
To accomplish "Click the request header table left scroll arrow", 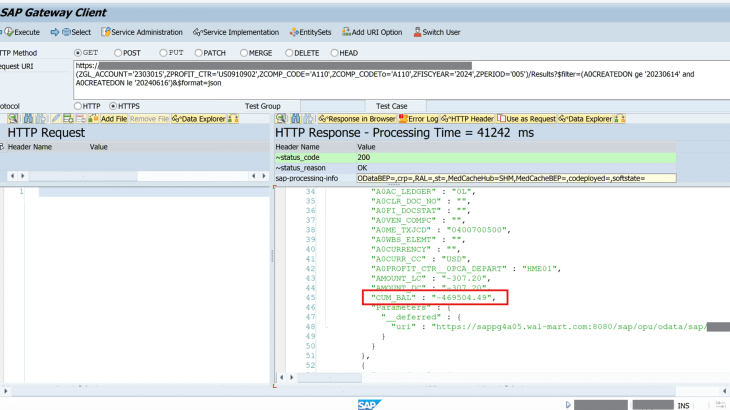I will [x=12, y=176].
